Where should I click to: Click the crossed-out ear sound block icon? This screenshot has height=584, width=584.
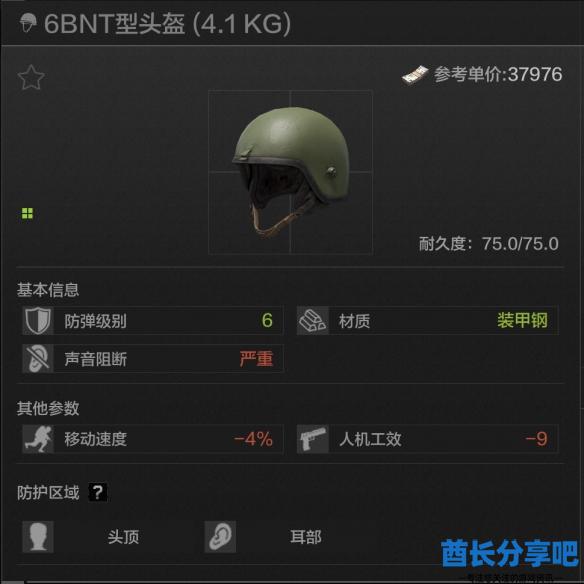click(x=38, y=359)
